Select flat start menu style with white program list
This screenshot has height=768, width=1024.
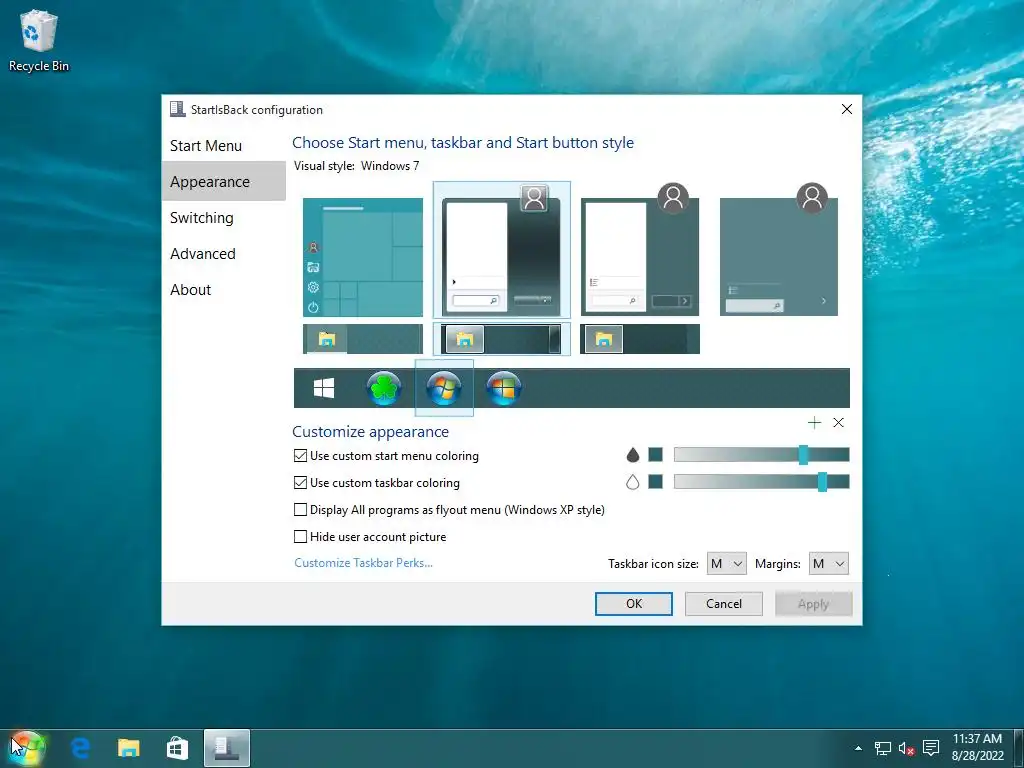640,251
